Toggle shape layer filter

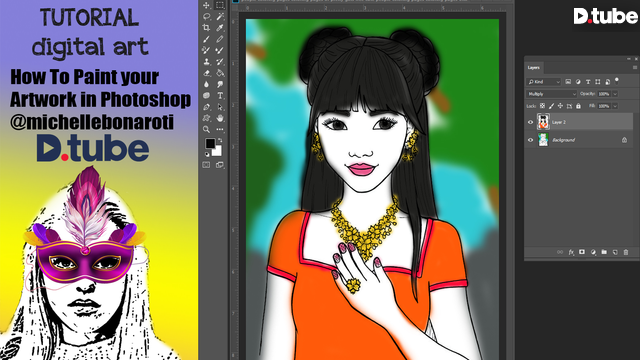(x=598, y=82)
